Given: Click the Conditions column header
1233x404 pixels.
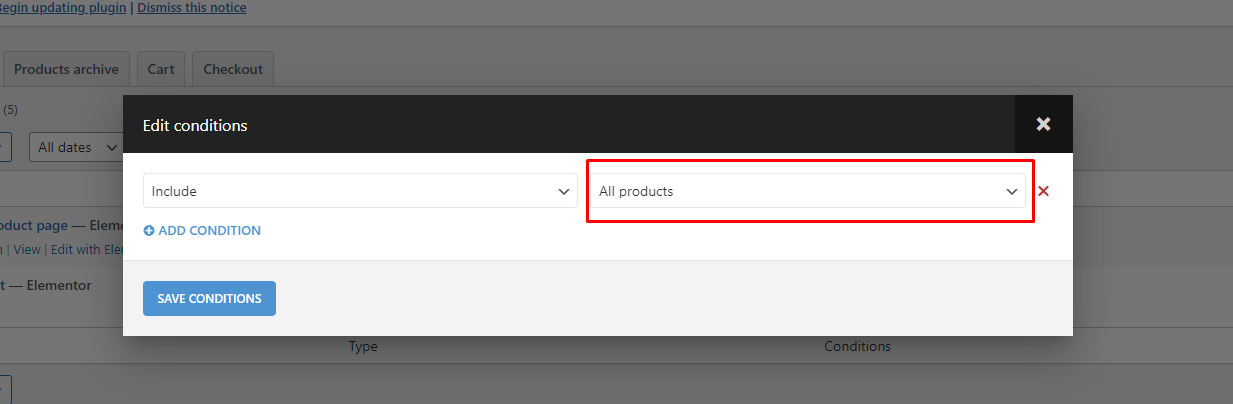Looking at the screenshot, I should pos(857,347).
